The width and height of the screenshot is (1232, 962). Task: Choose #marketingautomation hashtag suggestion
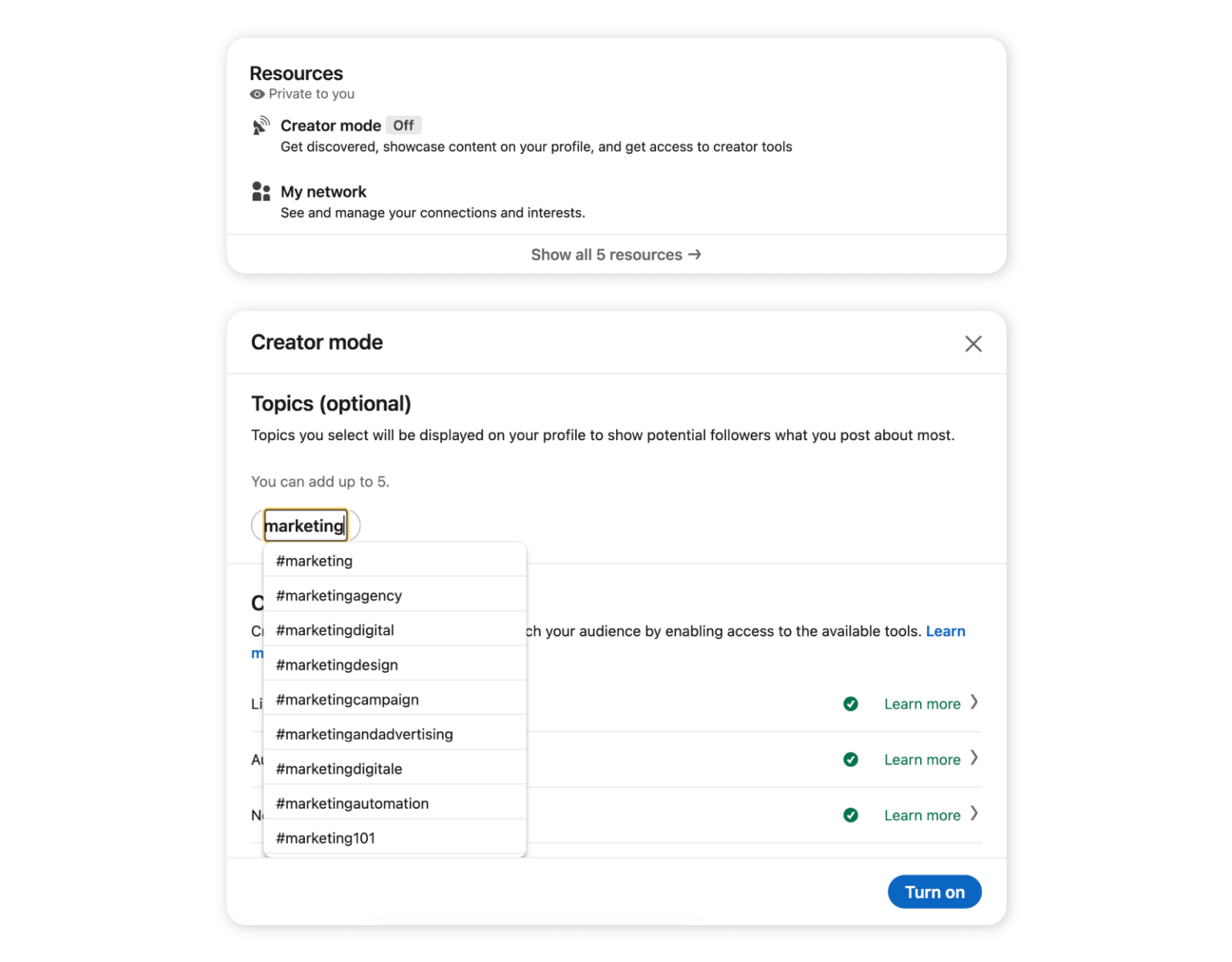click(352, 802)
